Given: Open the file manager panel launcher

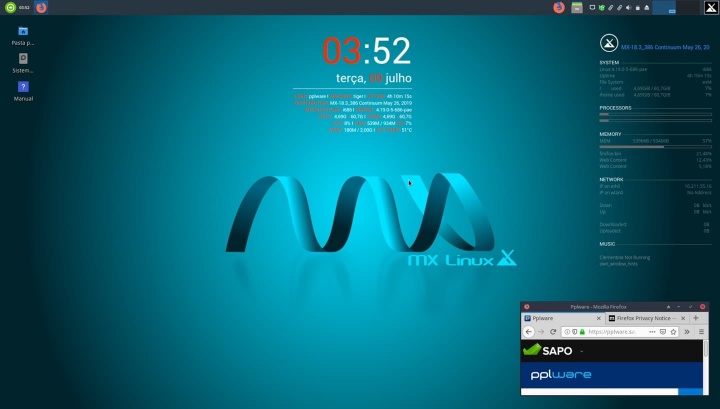Looking at the screenshot, I should [577, 7].
